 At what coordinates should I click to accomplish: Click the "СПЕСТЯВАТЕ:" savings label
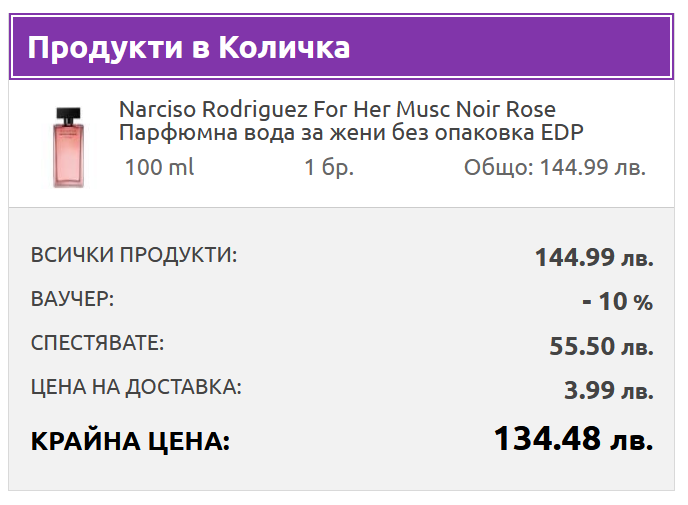[x=97, y=343]
